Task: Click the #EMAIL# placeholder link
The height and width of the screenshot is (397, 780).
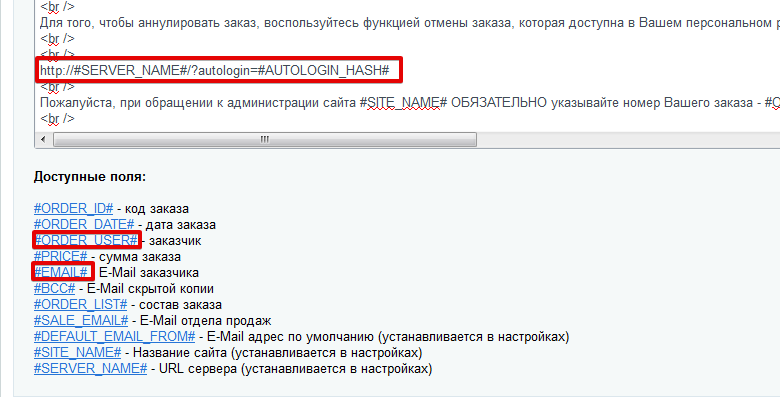Action: click(x=61, y=273)
